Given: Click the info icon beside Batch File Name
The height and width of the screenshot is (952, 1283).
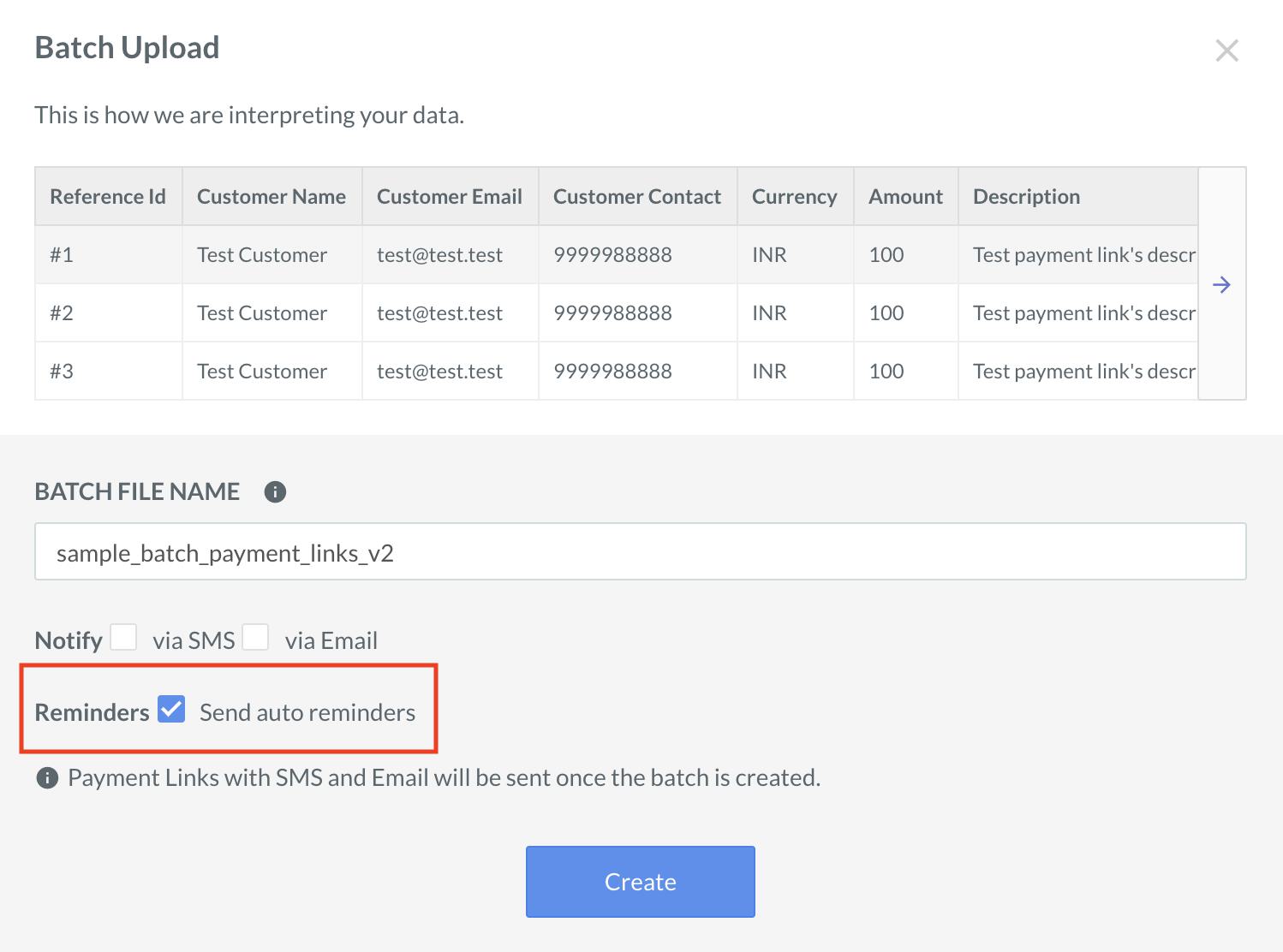Looking at the screenshot, I should pos(275,492).
